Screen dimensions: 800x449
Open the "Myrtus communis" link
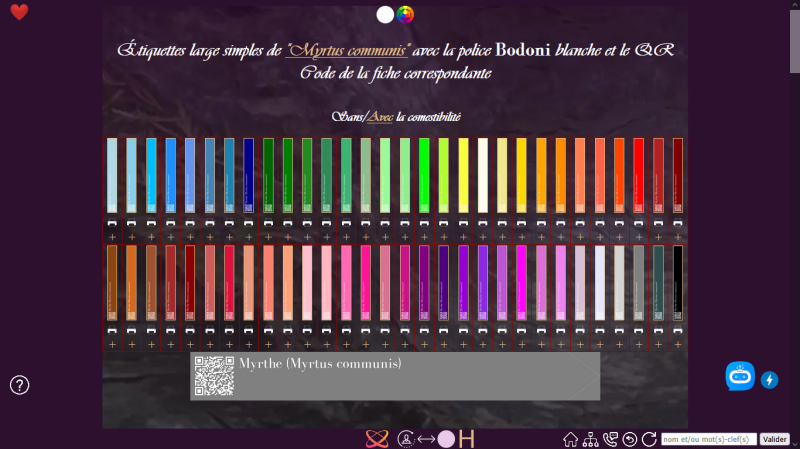(347, 50)
